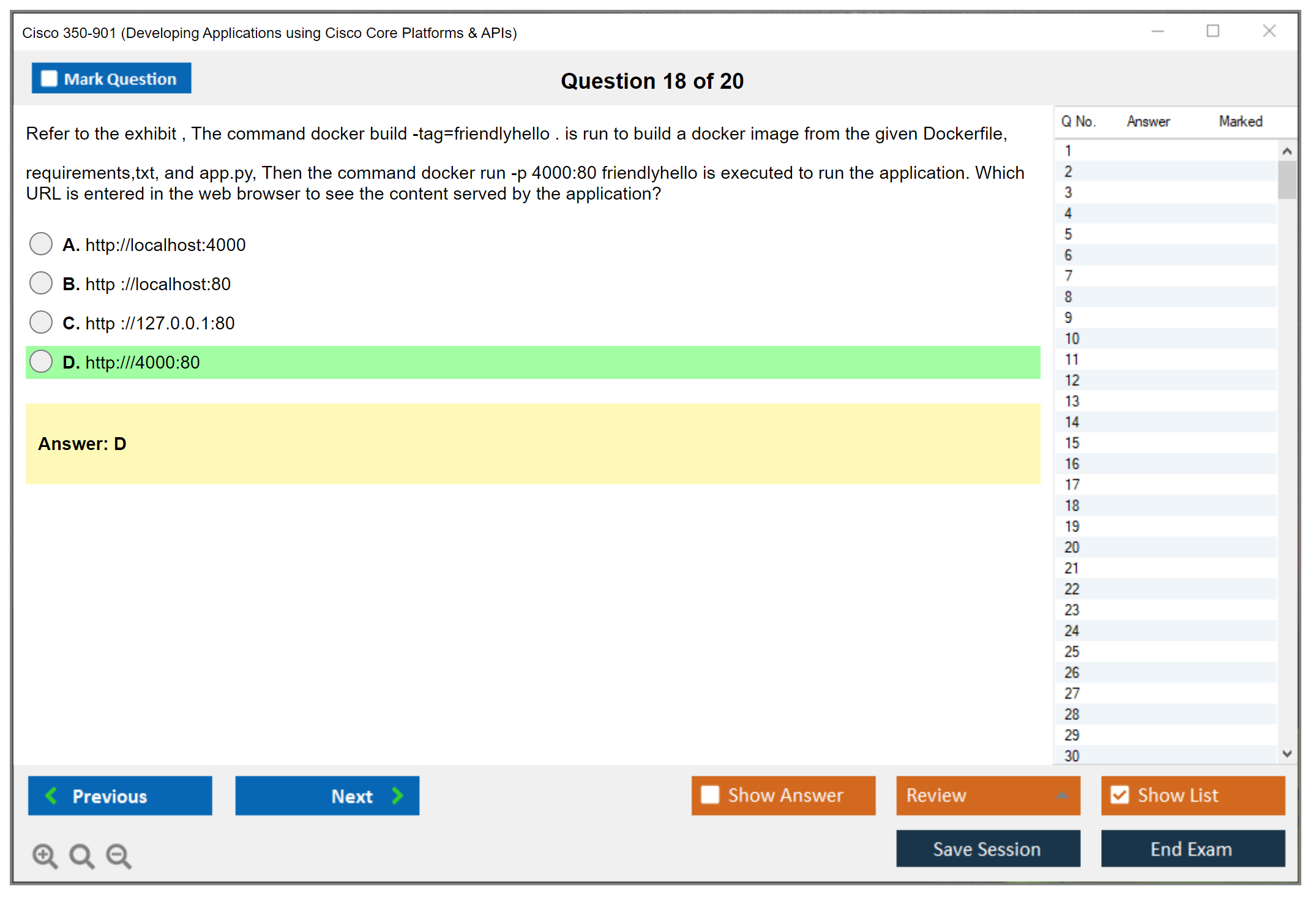Click the Marked column header

click(1240, 121)
